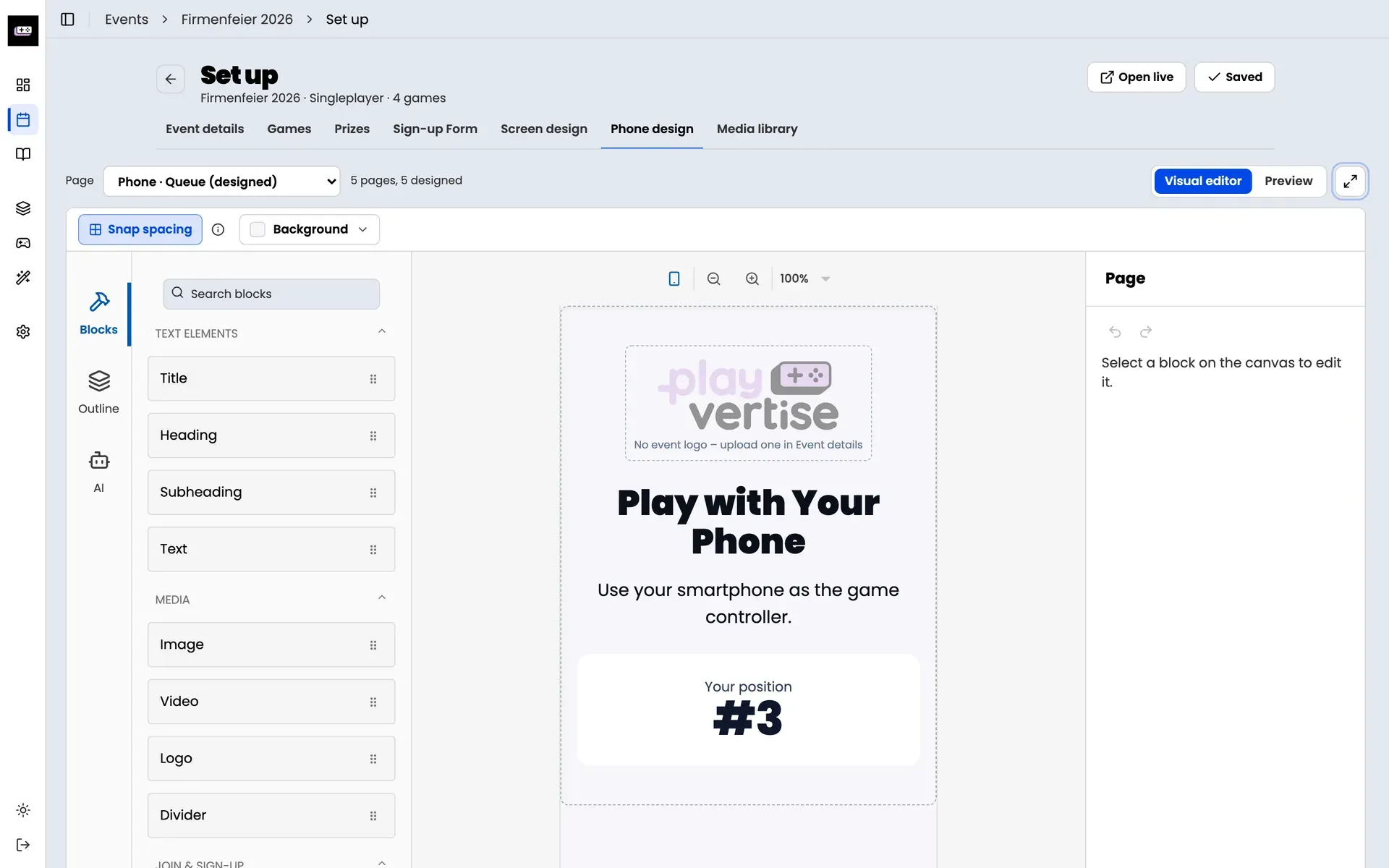
Task: Open the AI panel
Action: click(x=99, y=472)
